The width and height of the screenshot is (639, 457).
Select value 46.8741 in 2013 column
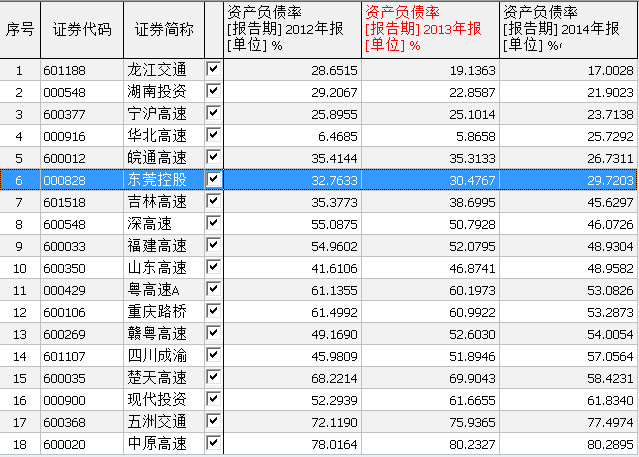click(x=472, y=269)
